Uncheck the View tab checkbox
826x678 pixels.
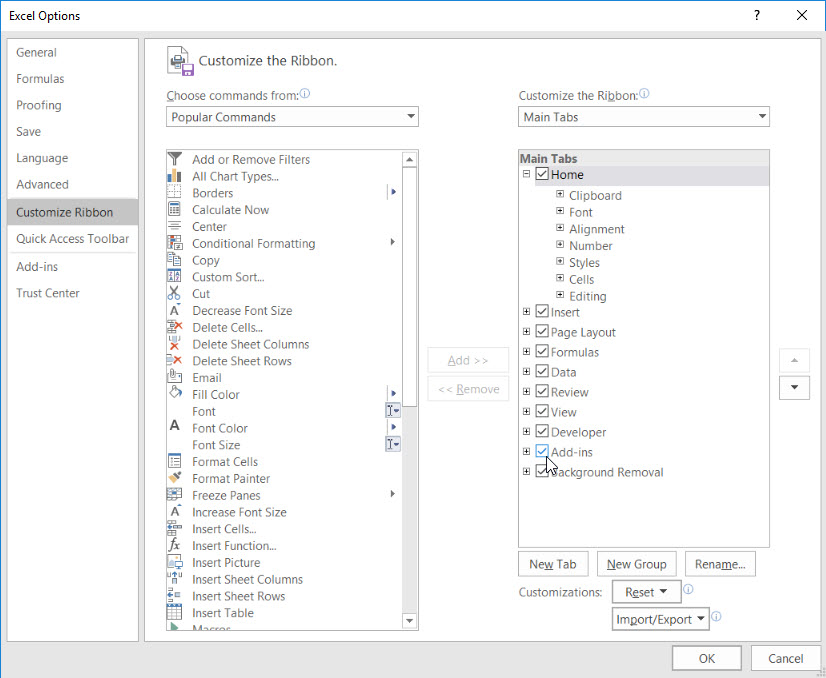(542, 411)
